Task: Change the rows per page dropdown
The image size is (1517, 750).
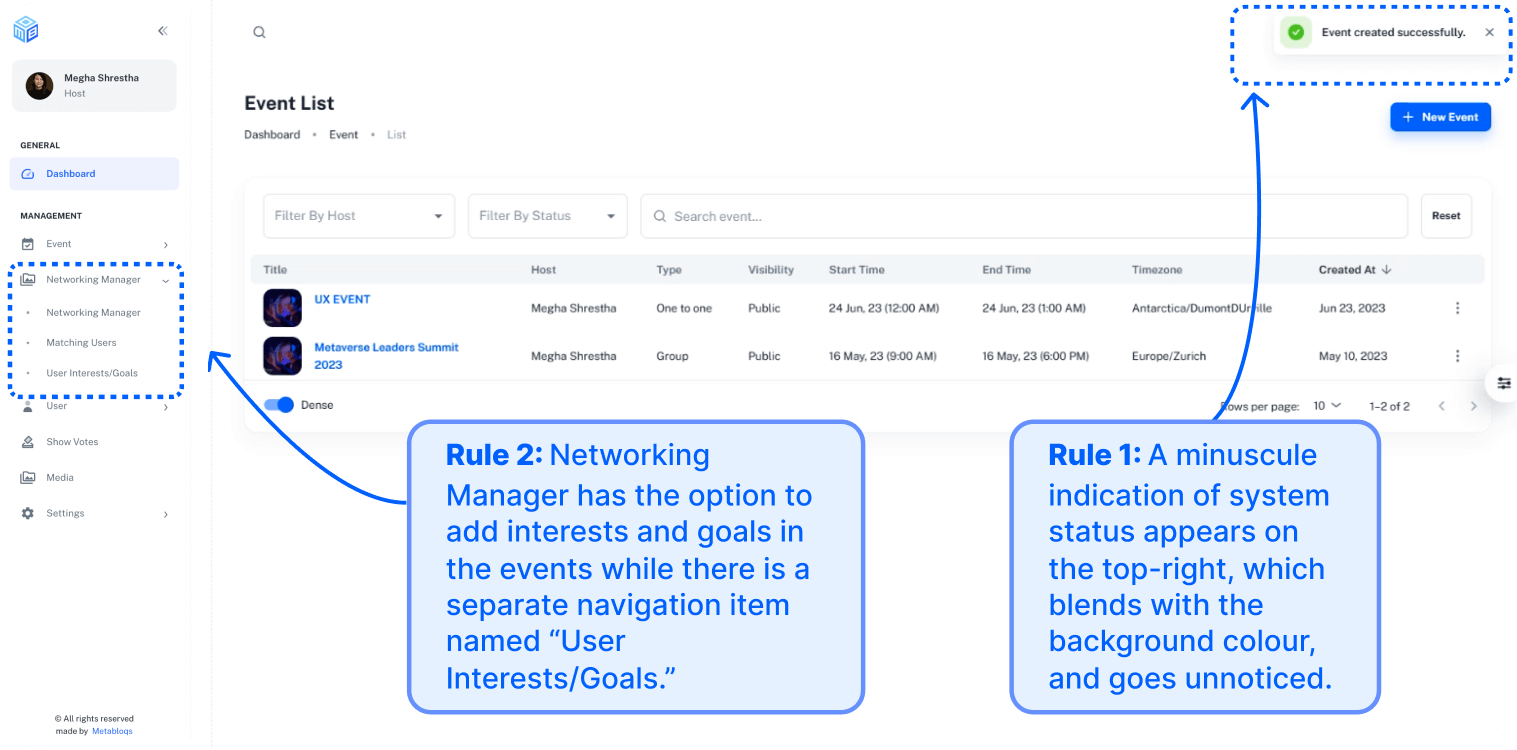Action: [x=1327, y=406]
